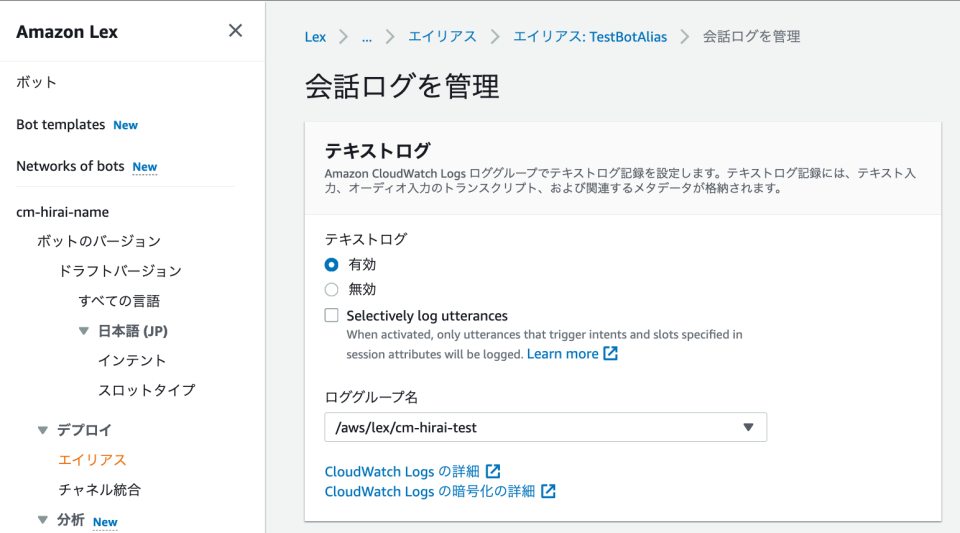Go to Lex breadcrumb link
This screenshot has height=533, width=960.
(x=315, y=37)
